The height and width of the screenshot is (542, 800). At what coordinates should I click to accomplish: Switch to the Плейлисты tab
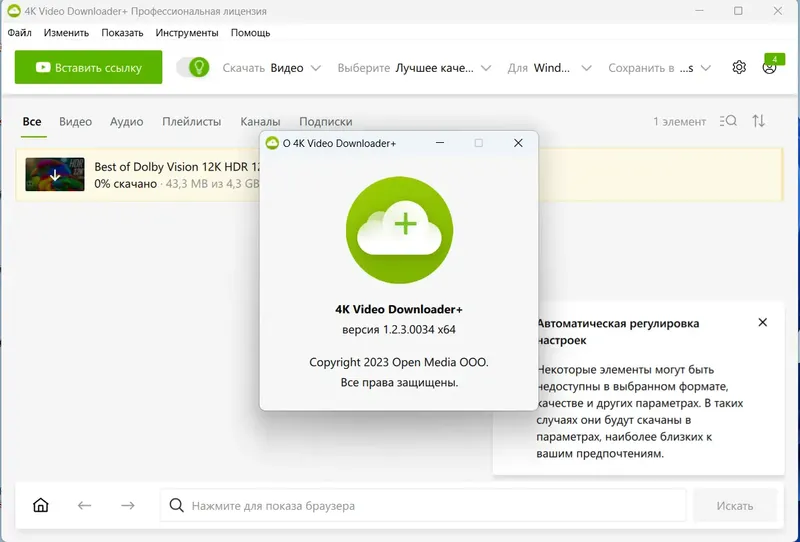coord(192,121)
